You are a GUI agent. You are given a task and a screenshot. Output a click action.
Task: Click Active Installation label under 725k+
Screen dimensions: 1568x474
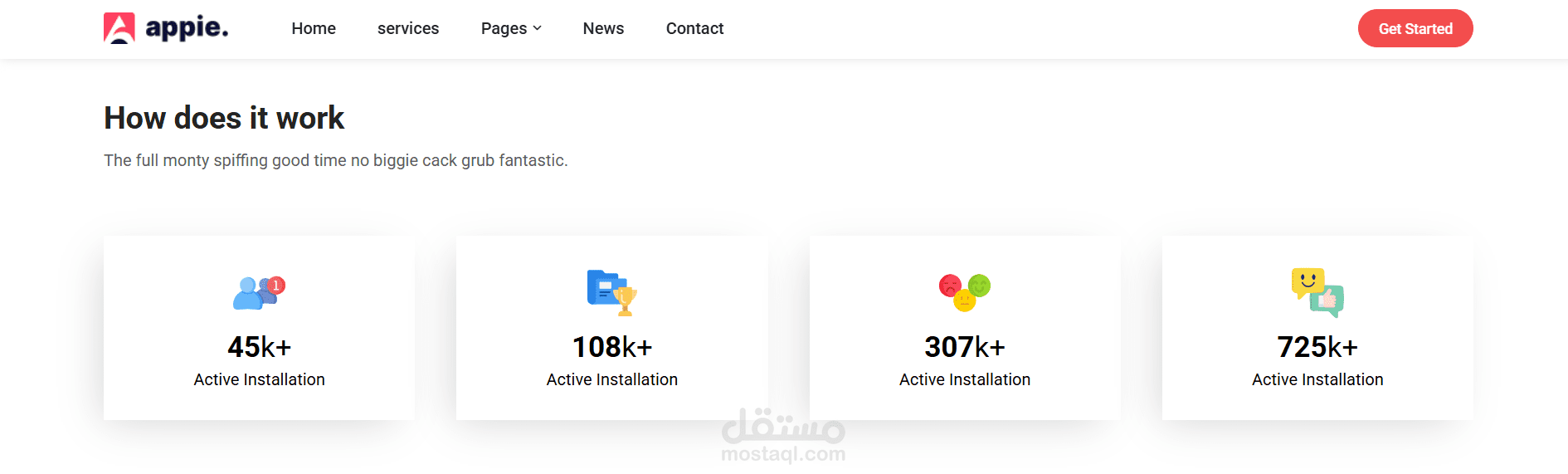[1317, 379]
